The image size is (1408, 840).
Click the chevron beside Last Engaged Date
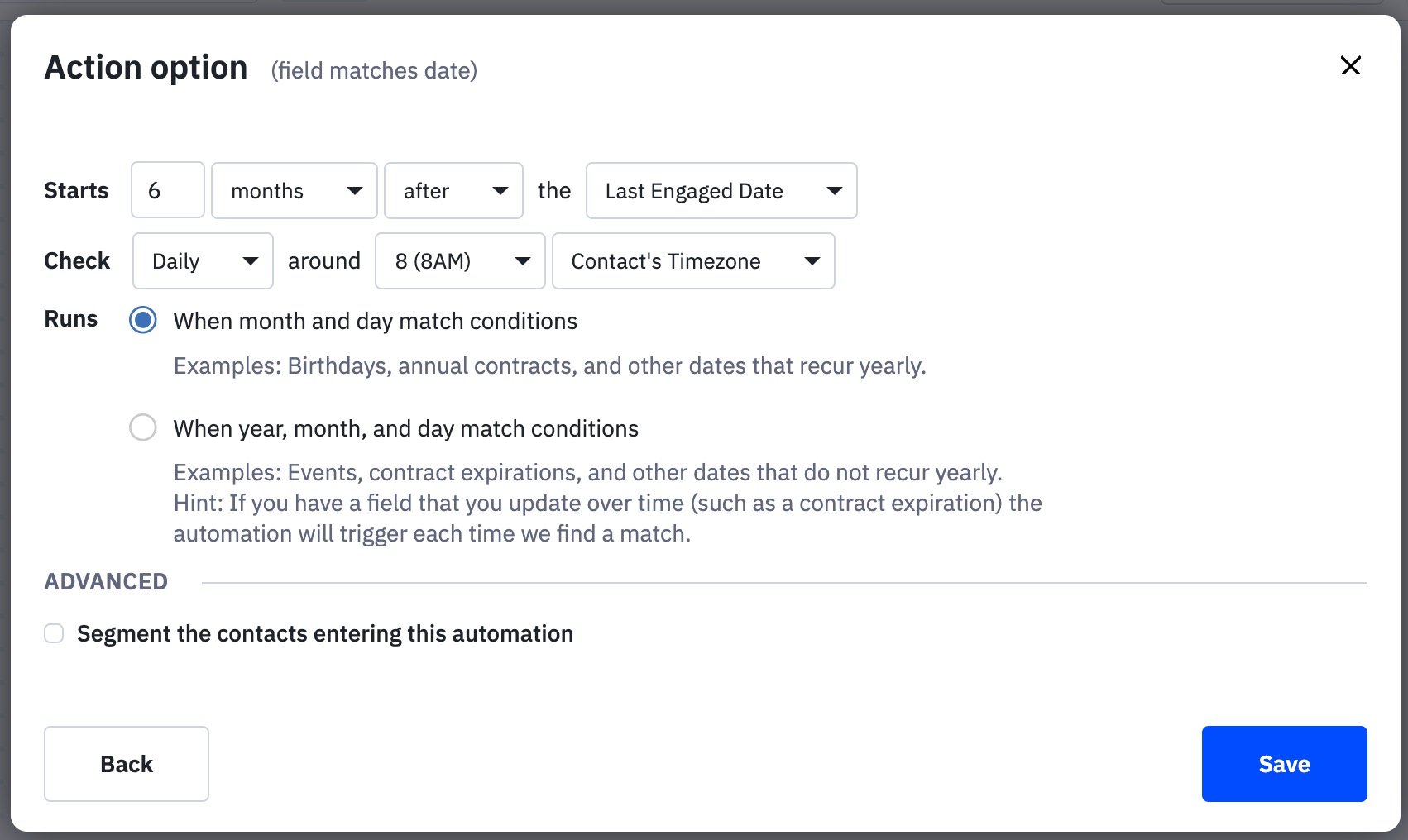[834, 191]
